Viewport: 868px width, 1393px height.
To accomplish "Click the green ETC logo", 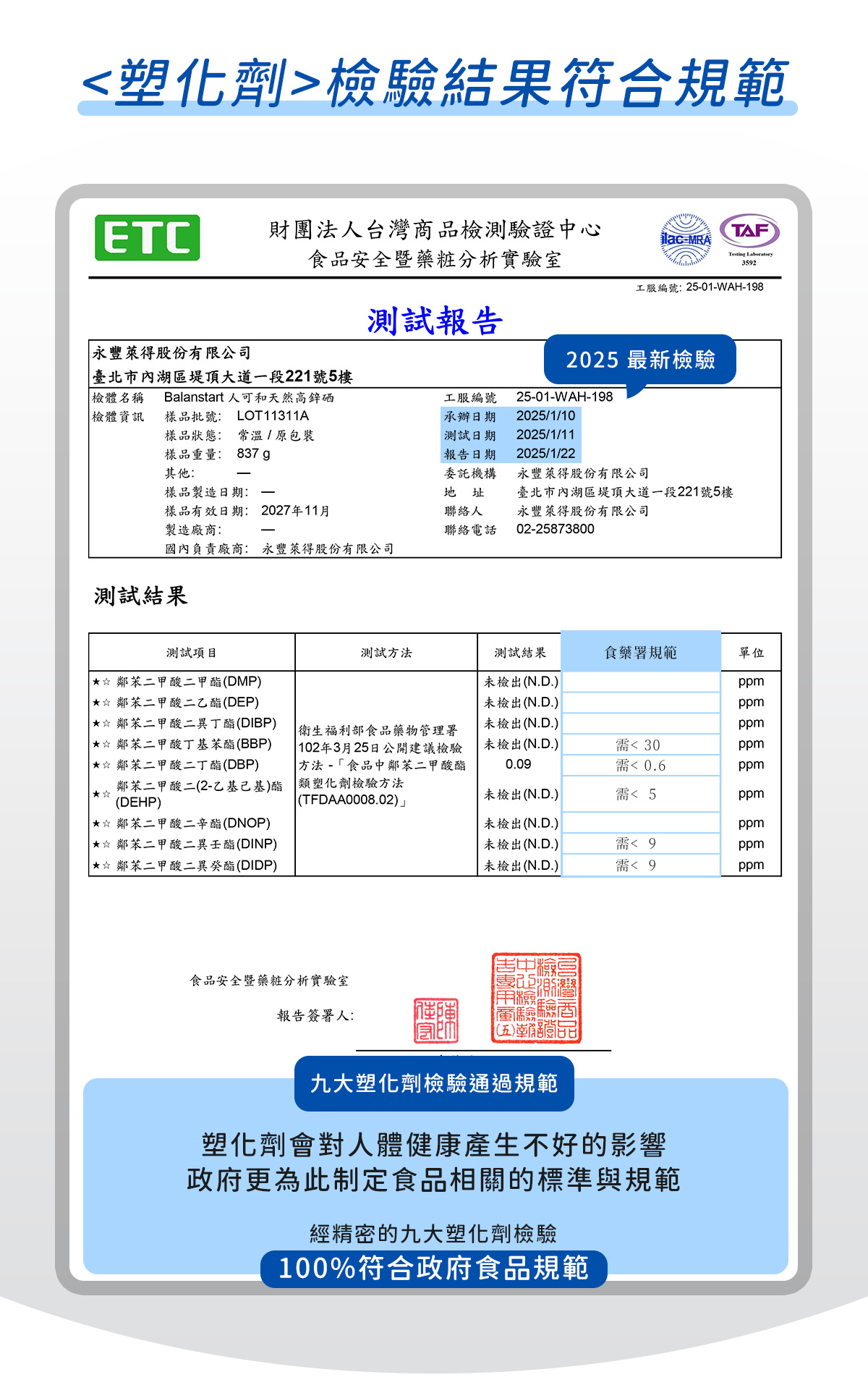I will 148,237.
